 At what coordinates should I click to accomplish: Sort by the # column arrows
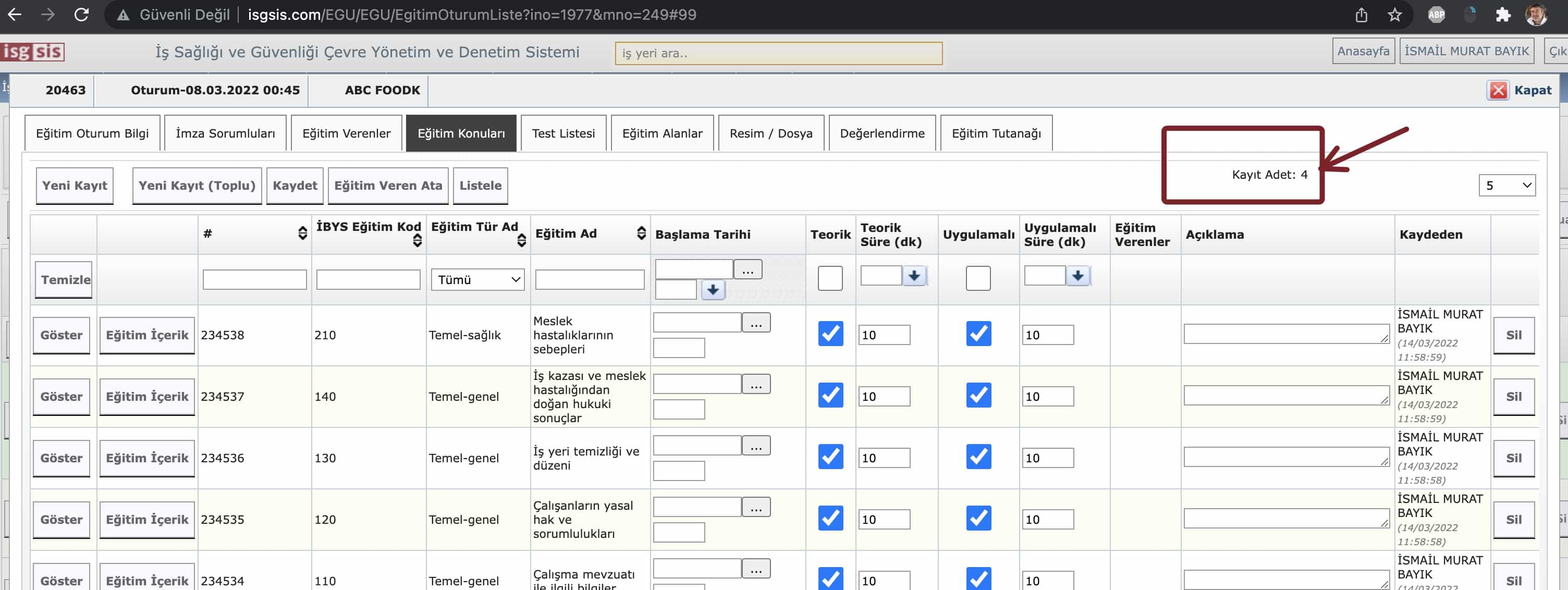pyautogui.click(x=302, y=233)
